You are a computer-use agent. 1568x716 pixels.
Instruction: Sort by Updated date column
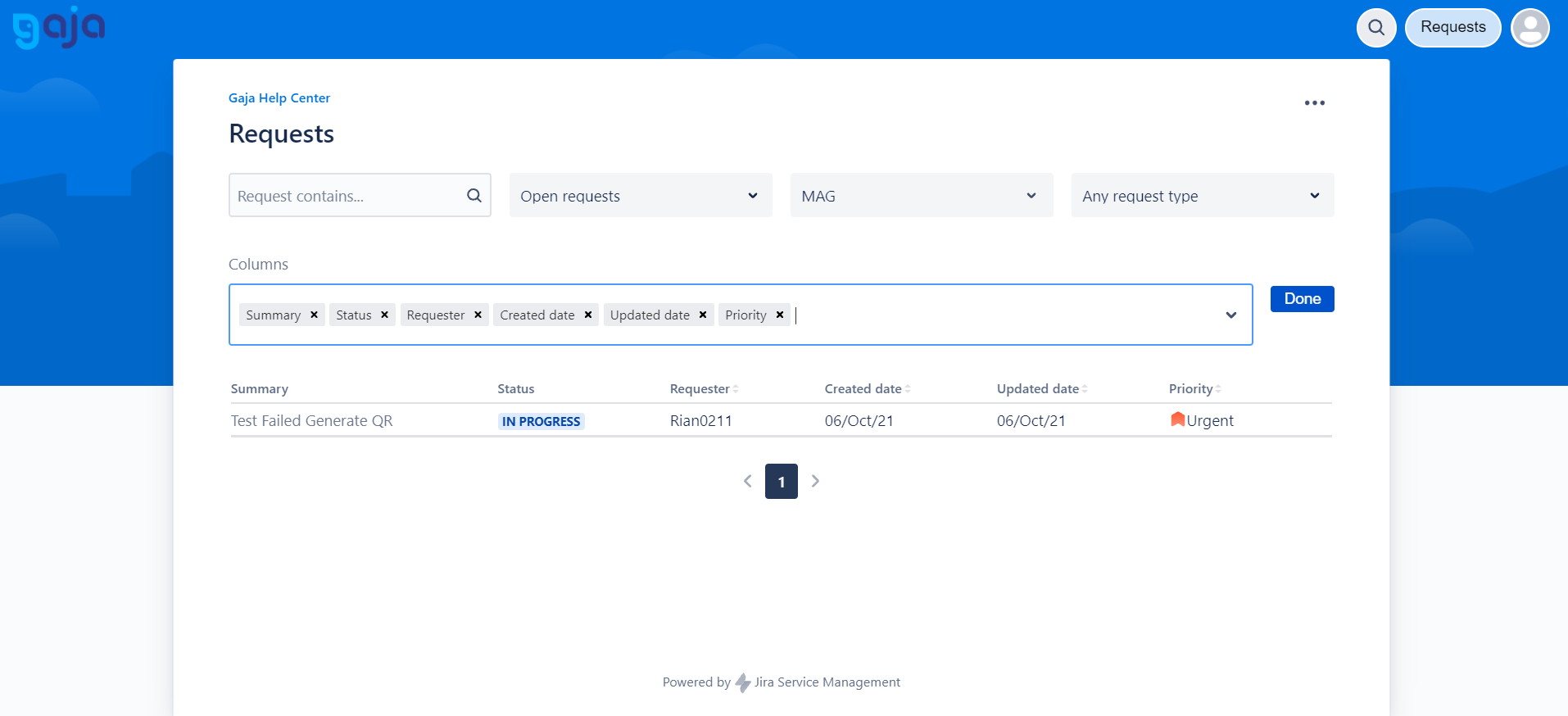coord(1042,389)
